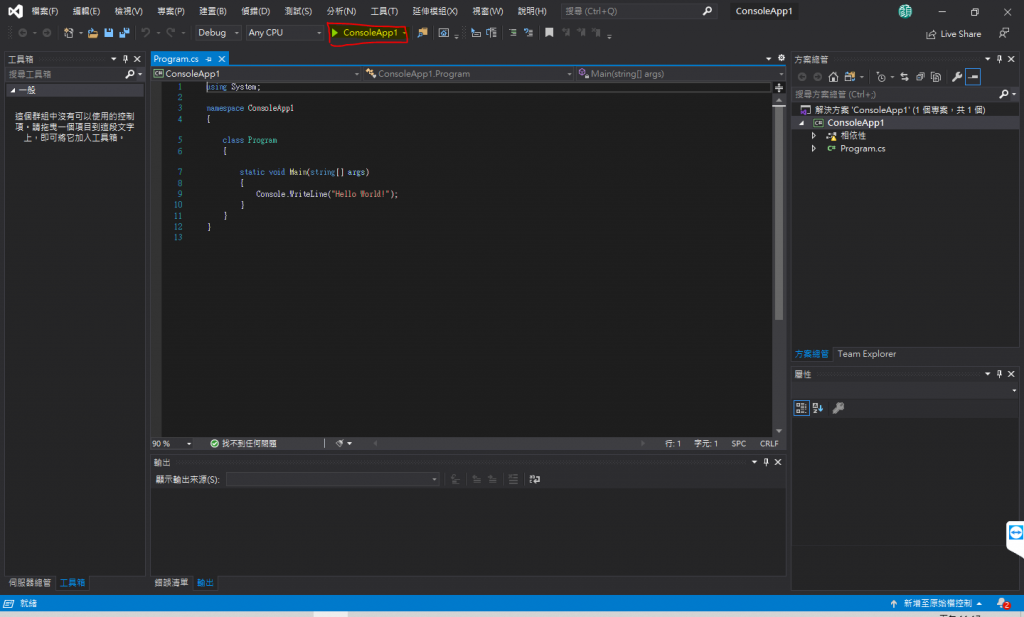The height and width of the screenshot is (617, 1024).
Task: Toggle Categorized view in the properties panel
Action: click(x=801, y=408)
